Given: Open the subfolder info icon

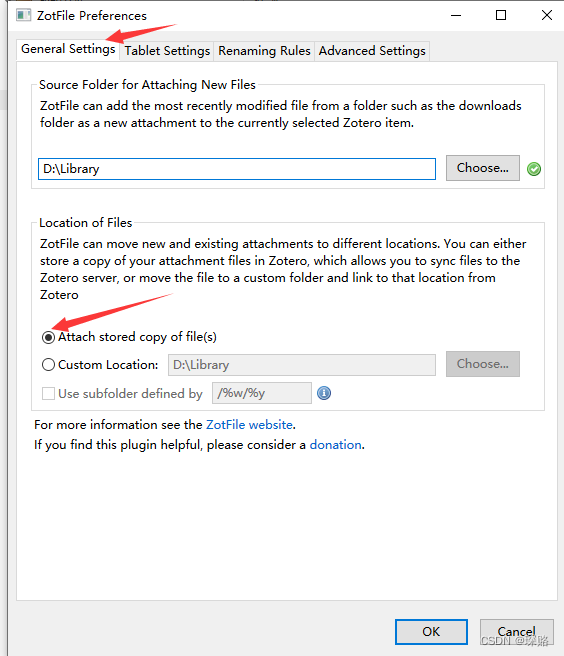Looking at the screenshot, I should [x=324, y=393].
